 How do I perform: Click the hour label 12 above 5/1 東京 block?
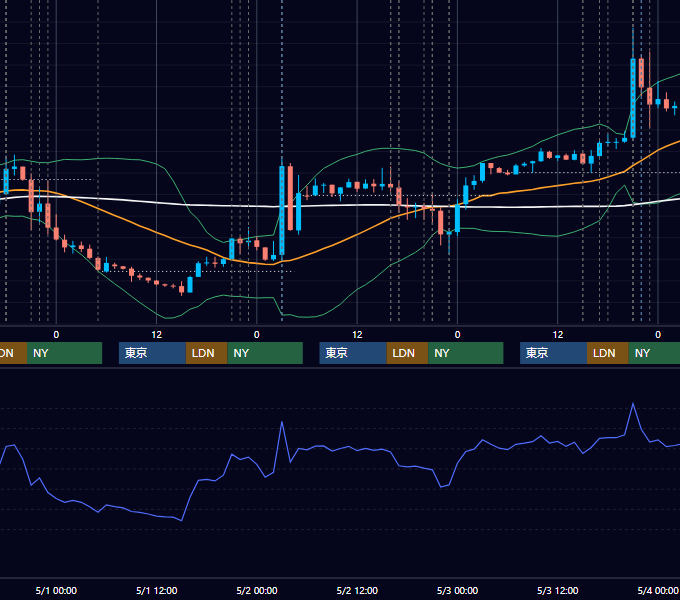point(157,335)
